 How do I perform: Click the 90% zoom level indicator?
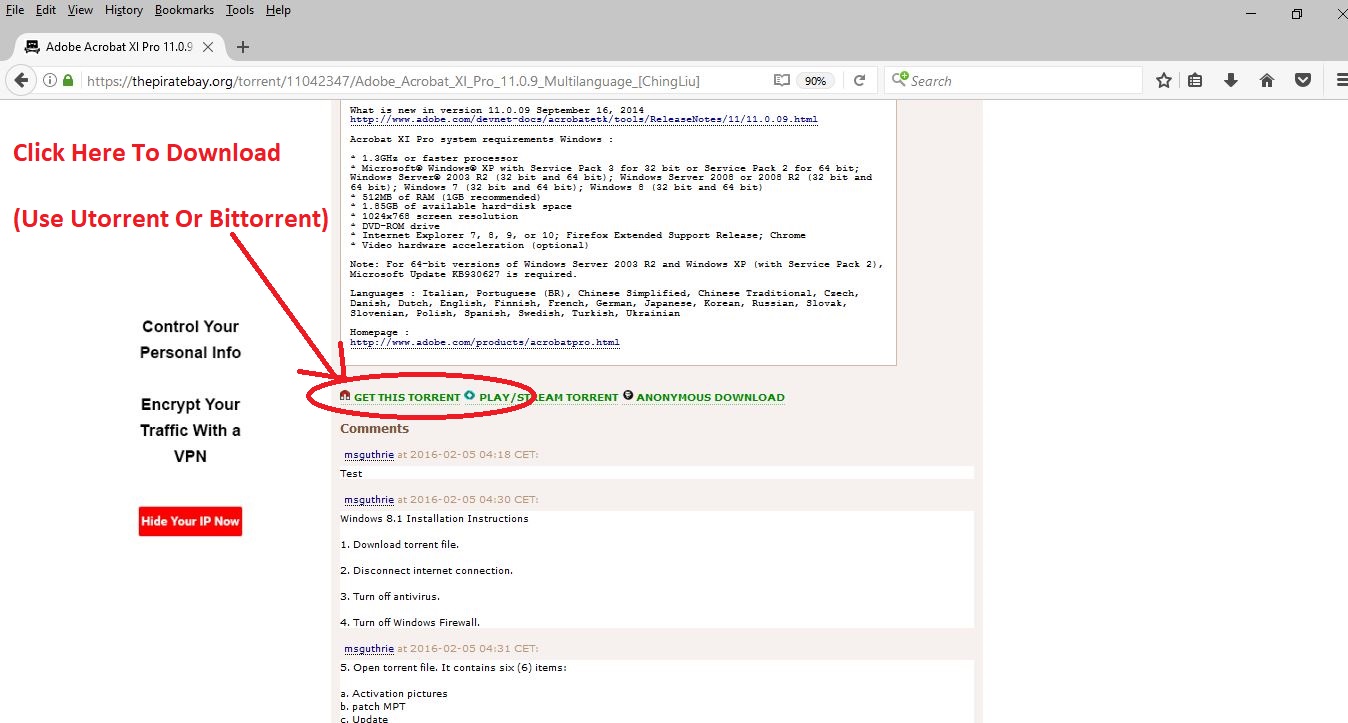click(816, 81)
